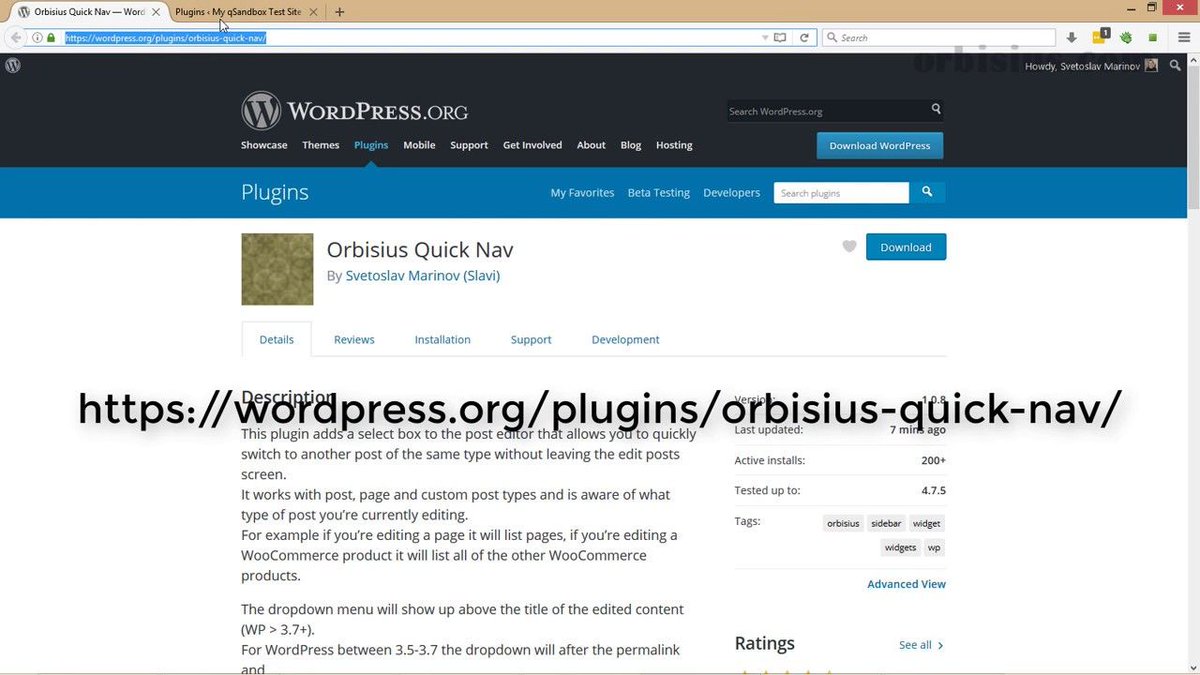The height and width of the screenshot is (675, 1200).
Task: Reload the page with the refresh icon
Action: (x=804, y=38)
